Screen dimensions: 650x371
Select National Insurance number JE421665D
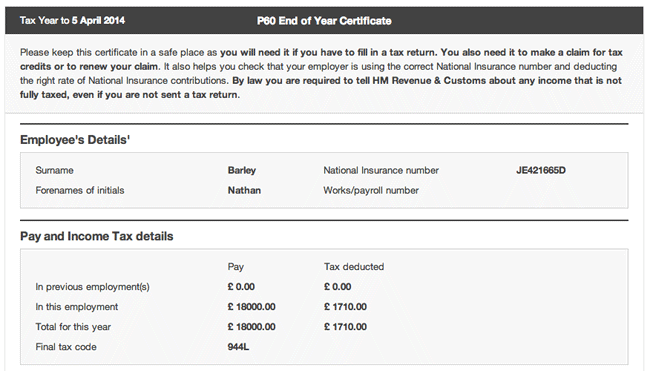click(x=541, y=170)
